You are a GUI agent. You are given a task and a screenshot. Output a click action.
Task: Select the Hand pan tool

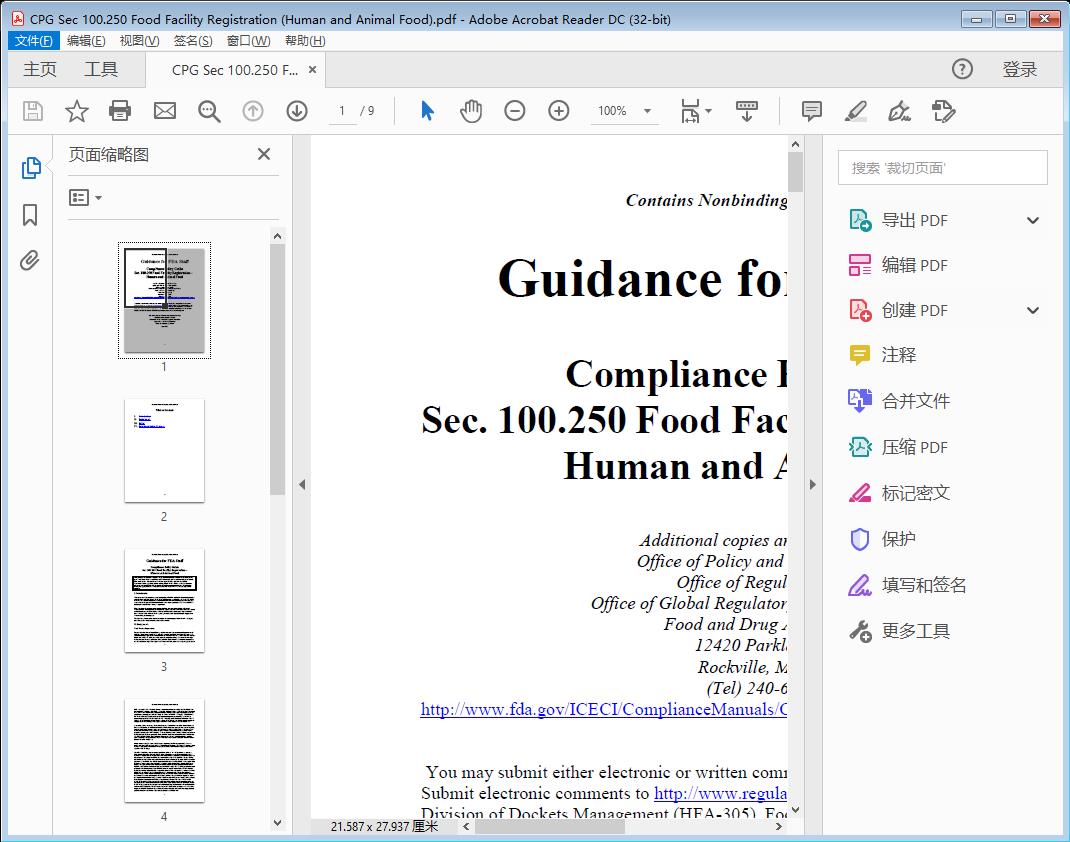(x=470, y=111)
